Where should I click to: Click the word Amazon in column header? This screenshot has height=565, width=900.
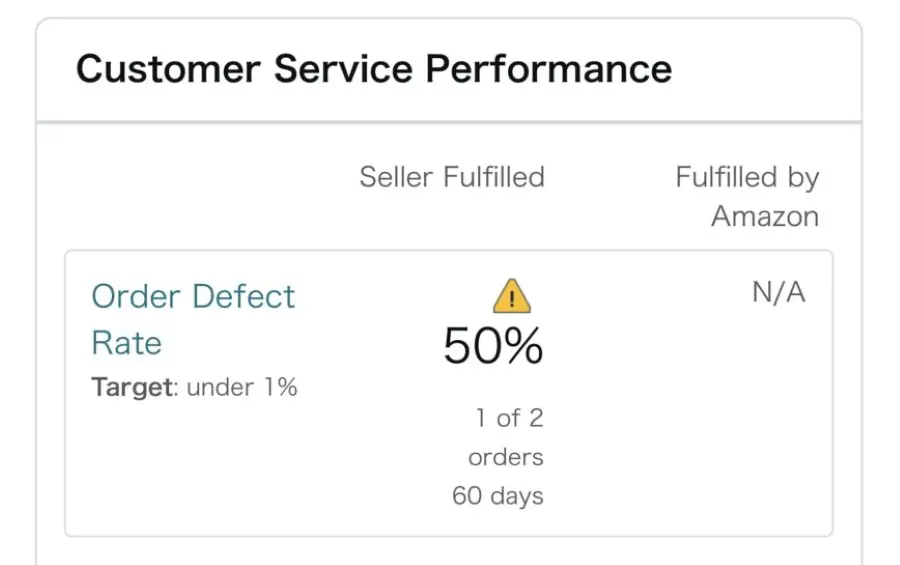[765, 216]
